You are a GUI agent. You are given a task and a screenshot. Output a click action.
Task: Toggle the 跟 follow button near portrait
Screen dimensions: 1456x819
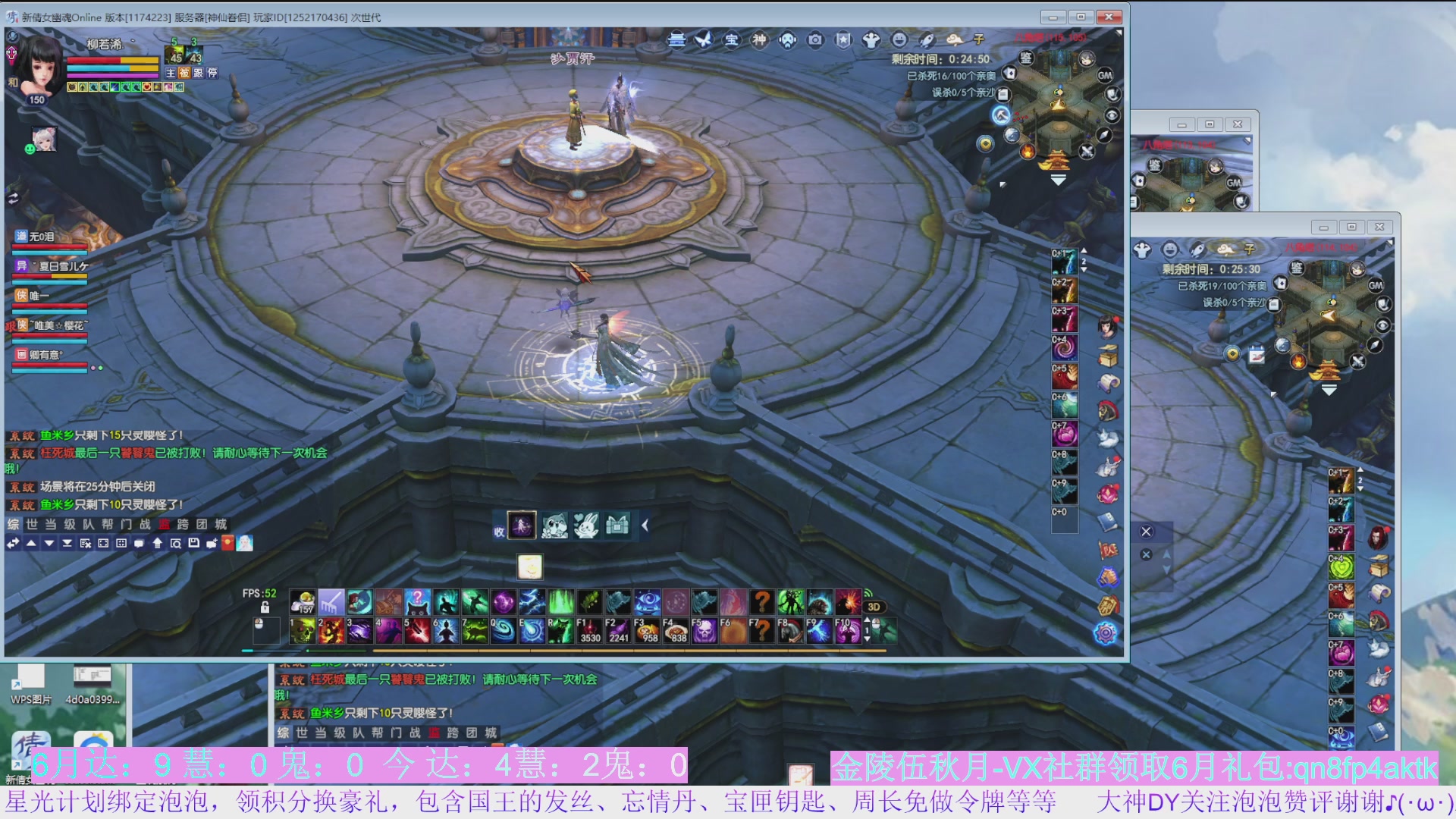point(199,73)
